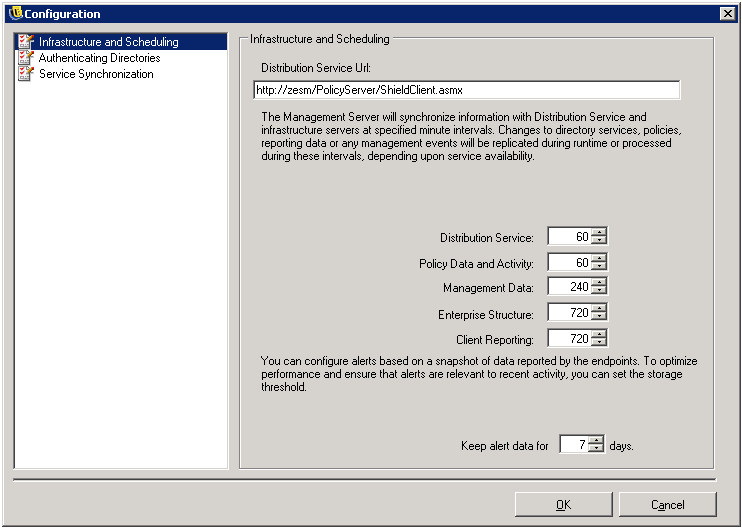Image resolution: width=742 pixels, height=529 pixels.
Task: Click the Client Reporting value box
Action: pos(569,338)
